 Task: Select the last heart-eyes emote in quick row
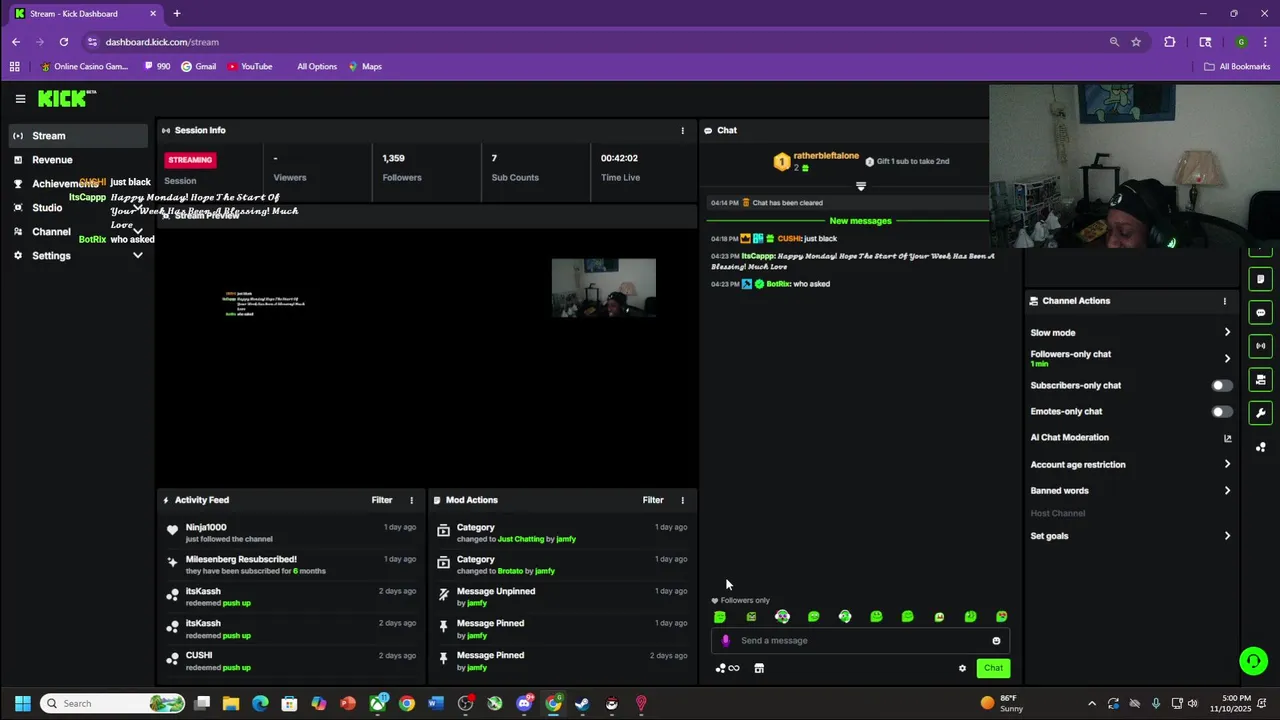1001,617
